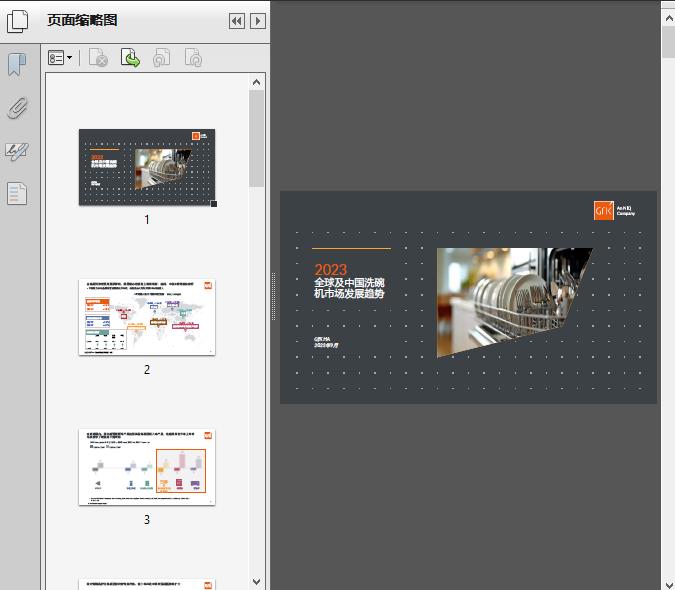Open the thumbnail options dropdown
Viewport: 675px width, 590px height.
(60, 58)
